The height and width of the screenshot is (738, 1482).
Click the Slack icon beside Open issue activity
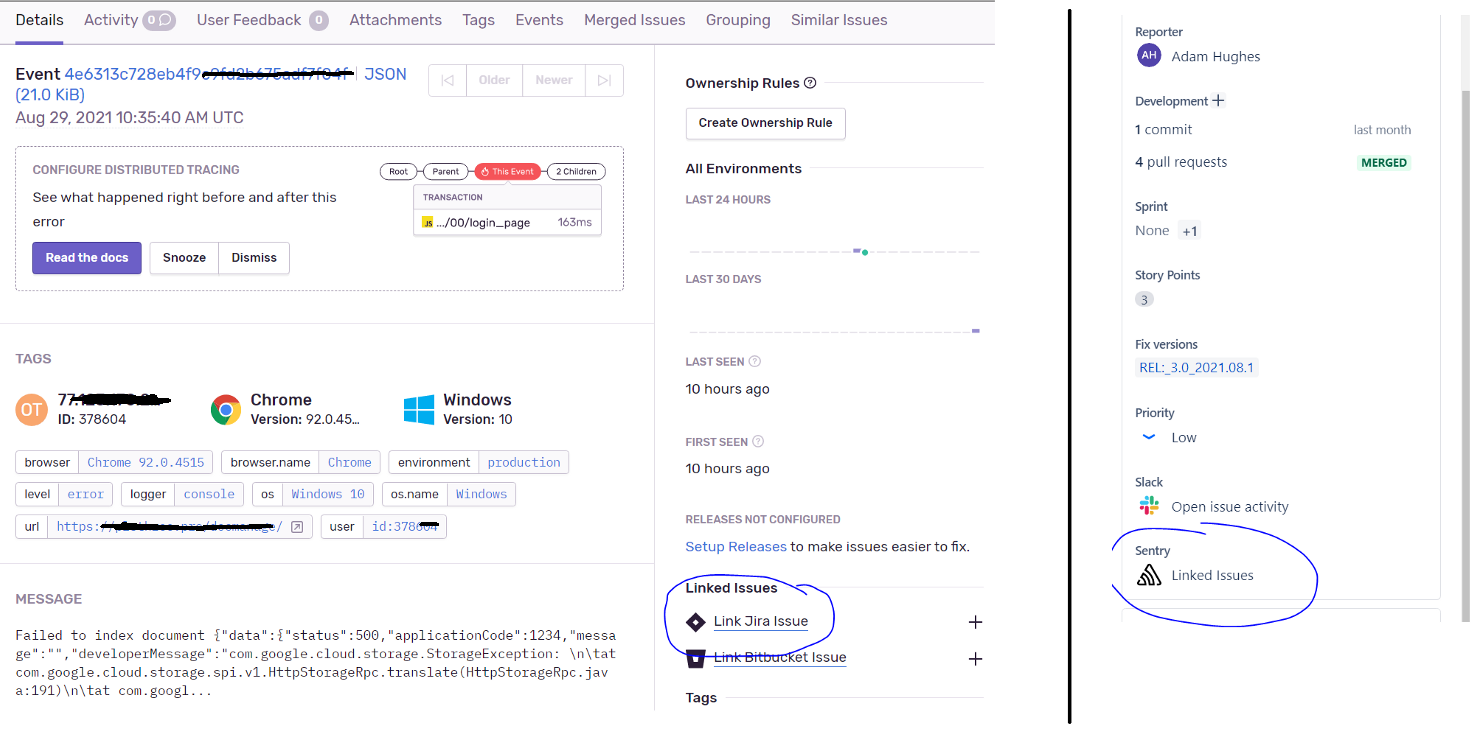[x=1148, y=505]
